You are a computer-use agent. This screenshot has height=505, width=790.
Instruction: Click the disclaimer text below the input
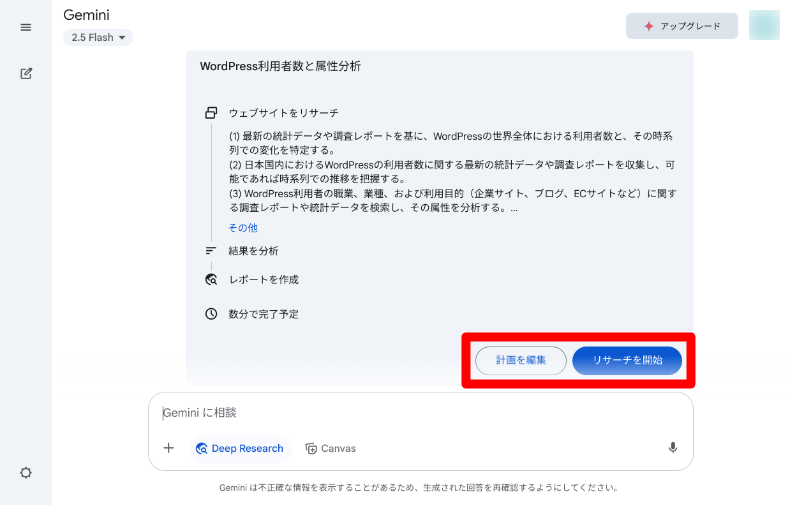(x=419, y=487)
